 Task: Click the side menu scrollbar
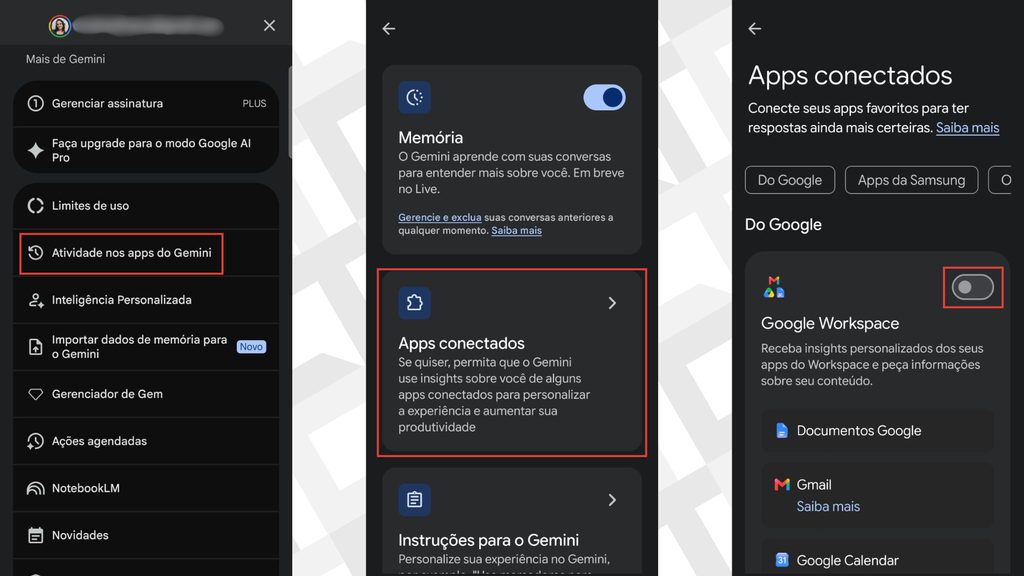(290, 111)
